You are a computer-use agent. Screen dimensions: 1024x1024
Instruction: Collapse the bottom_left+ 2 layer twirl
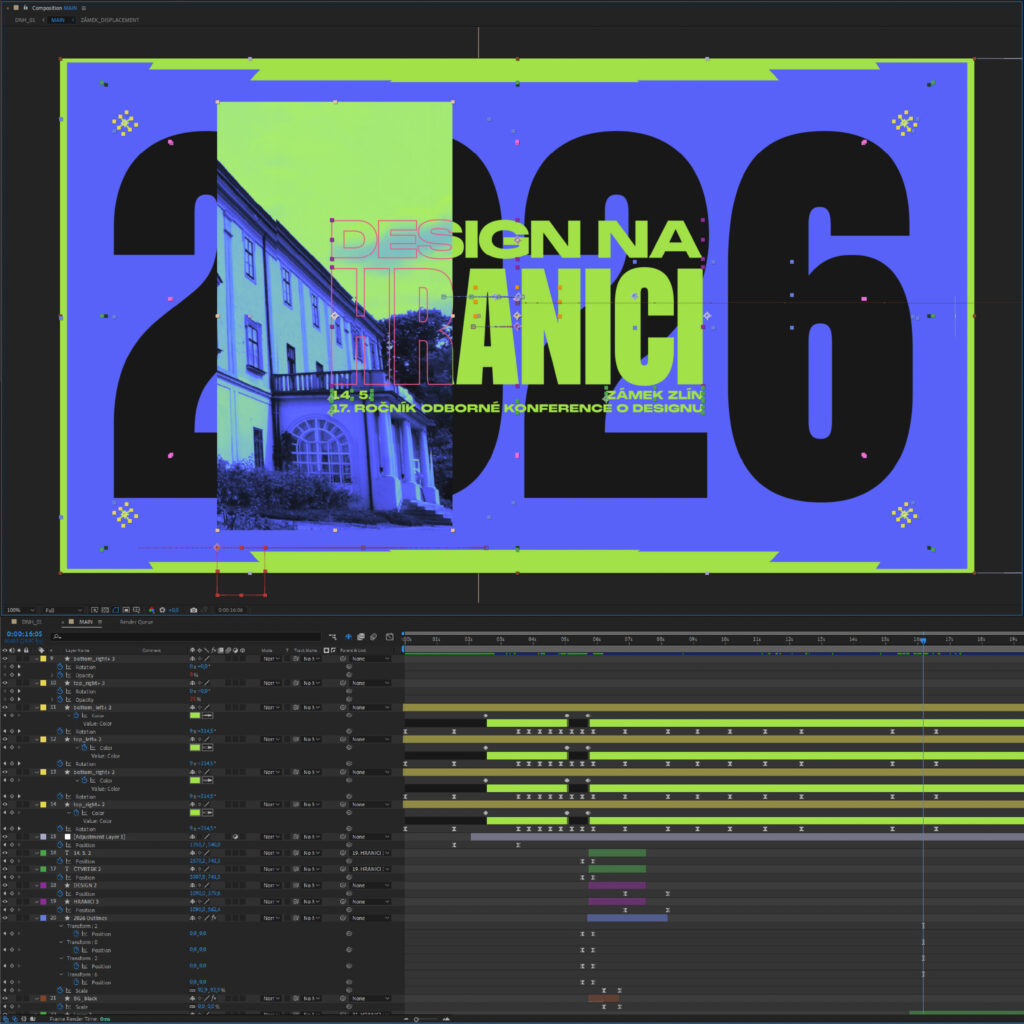point(37,707)
